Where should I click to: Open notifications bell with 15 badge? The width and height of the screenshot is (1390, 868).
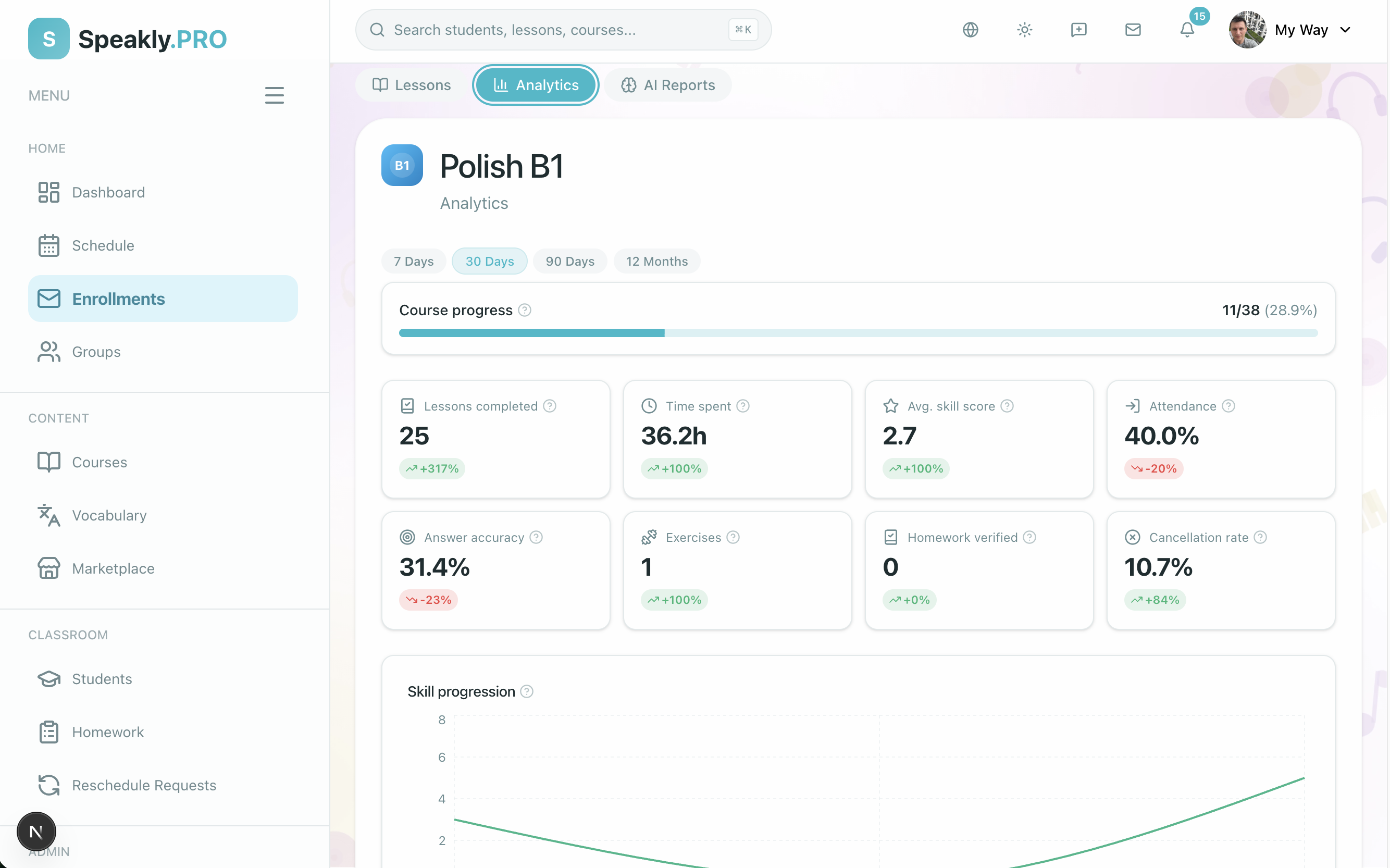(x=1187, y=30)
